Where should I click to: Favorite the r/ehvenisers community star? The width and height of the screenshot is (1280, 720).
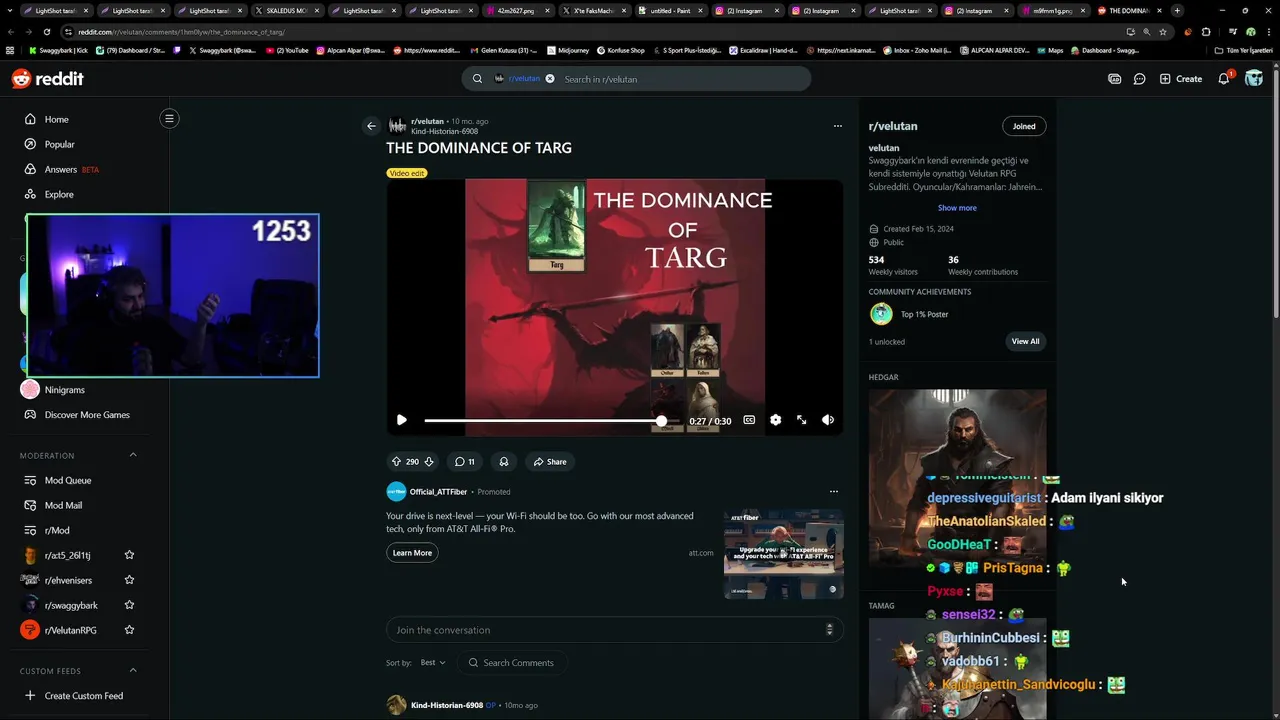[129, 580]
